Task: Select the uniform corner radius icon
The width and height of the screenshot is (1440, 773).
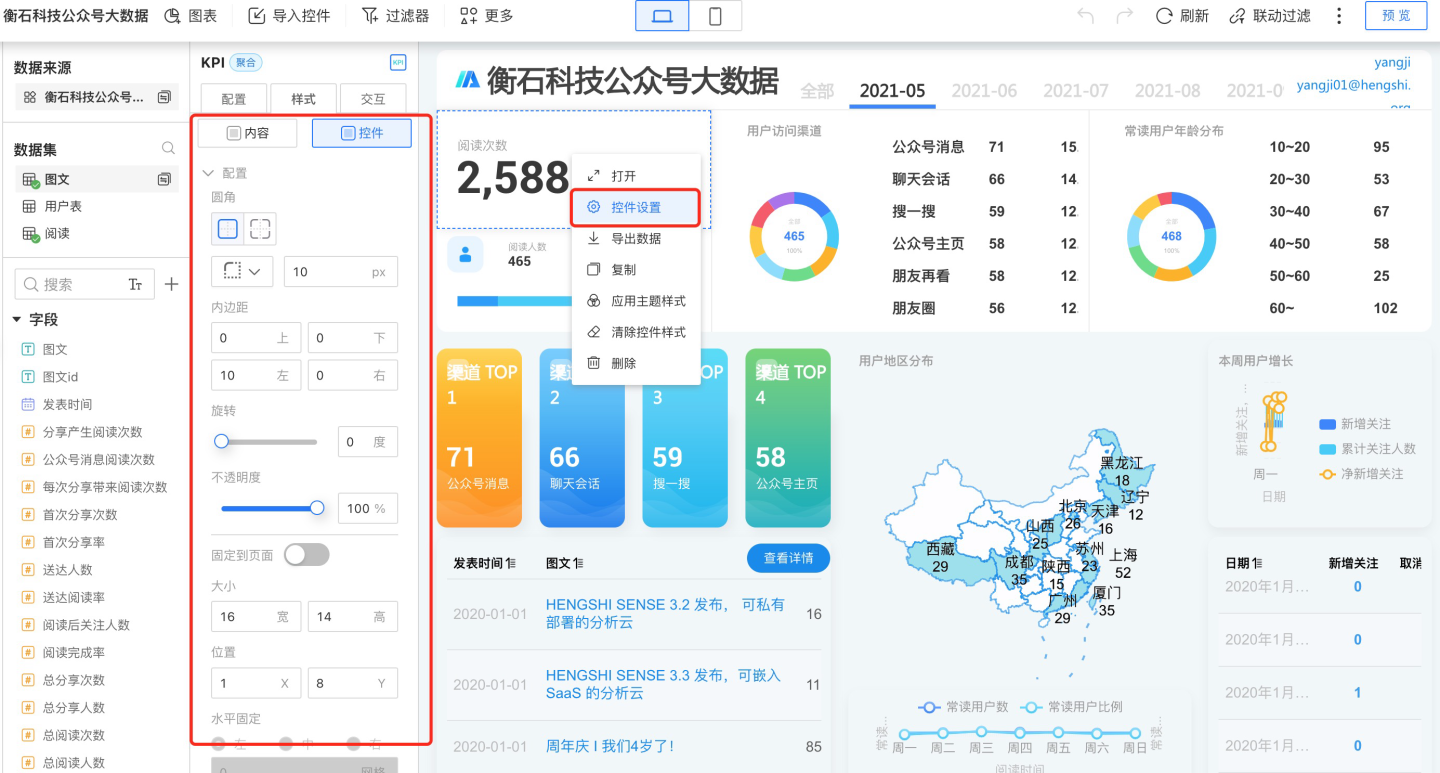Action: (x=228, y=229)
